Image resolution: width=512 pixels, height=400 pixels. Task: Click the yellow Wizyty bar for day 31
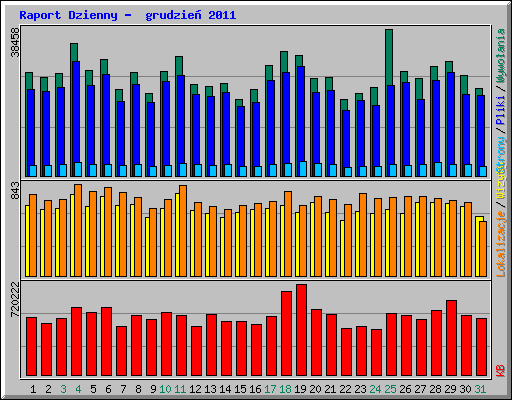click(478, 247)
